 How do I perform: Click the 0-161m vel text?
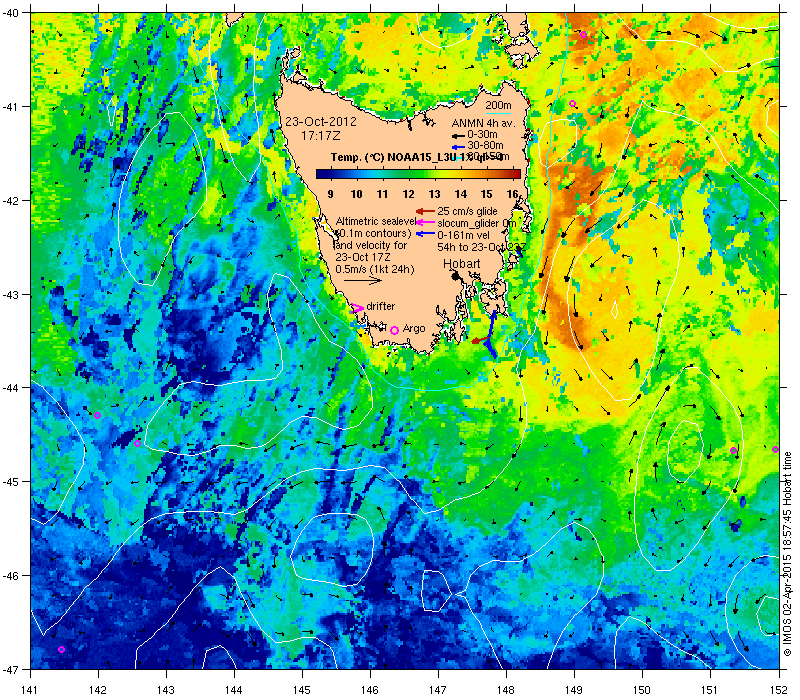click(x=463, y=235)
